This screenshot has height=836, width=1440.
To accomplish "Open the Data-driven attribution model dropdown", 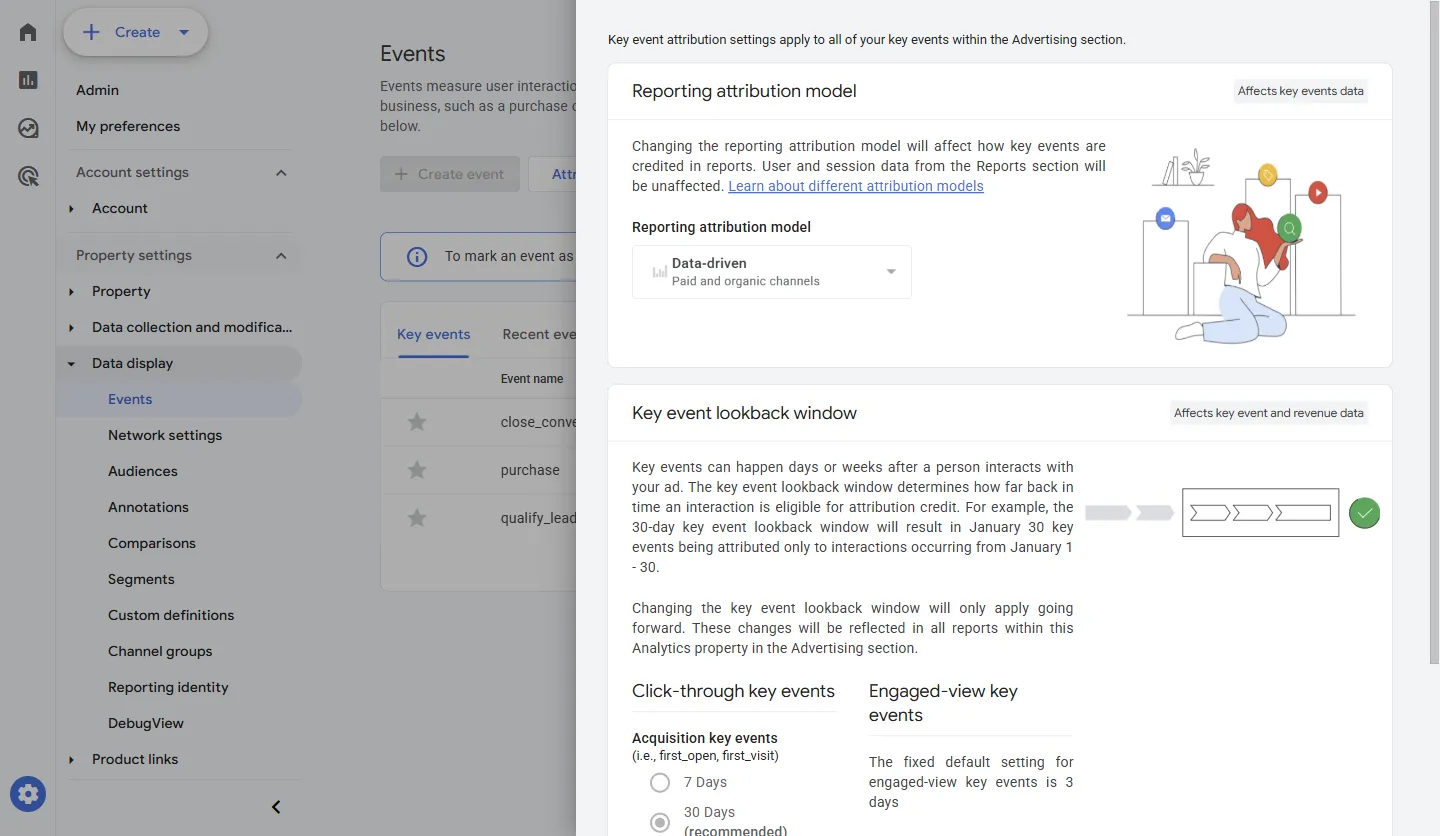I will pyautogui.click(x=772, y=272).
